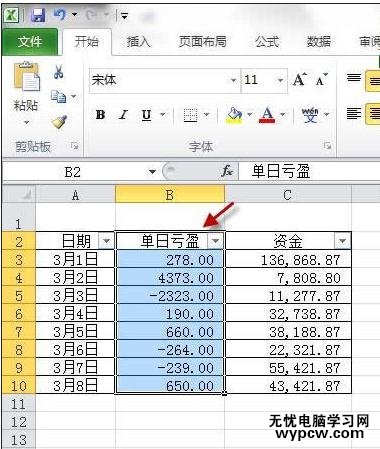The height and width of the screenshot is (449, 380).
Task: Open the 单日亏盈 filter dropdown
Action: point(215,240)
